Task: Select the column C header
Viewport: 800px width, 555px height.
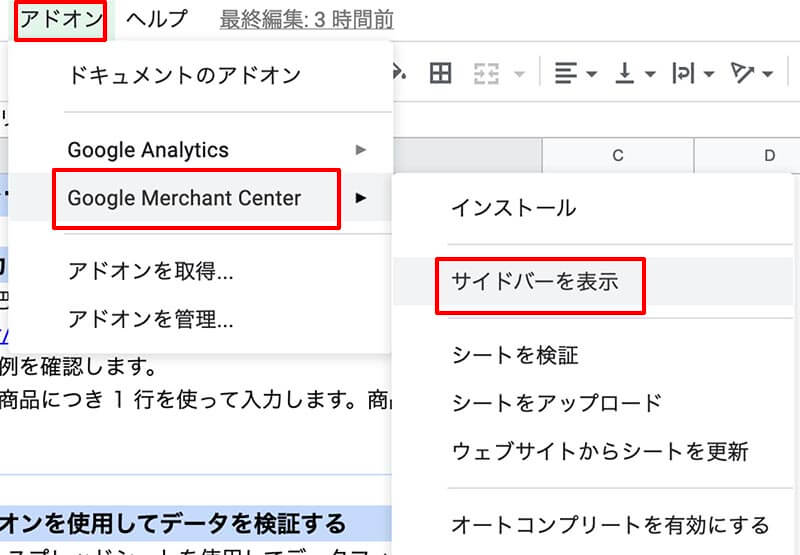Action: (x=618, y=155)
